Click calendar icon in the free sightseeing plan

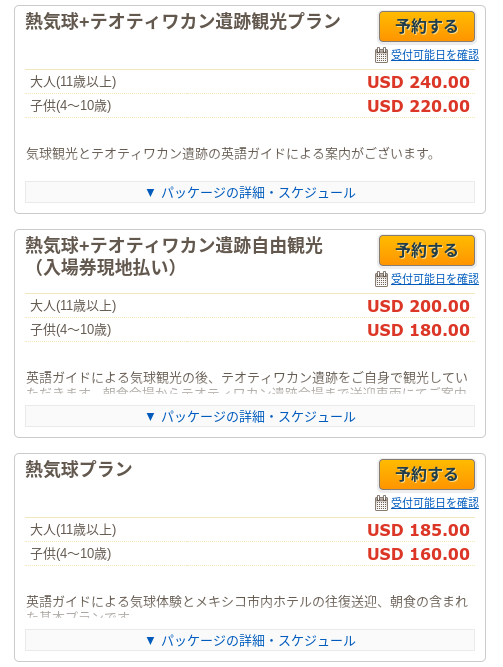tap(381, 279)
